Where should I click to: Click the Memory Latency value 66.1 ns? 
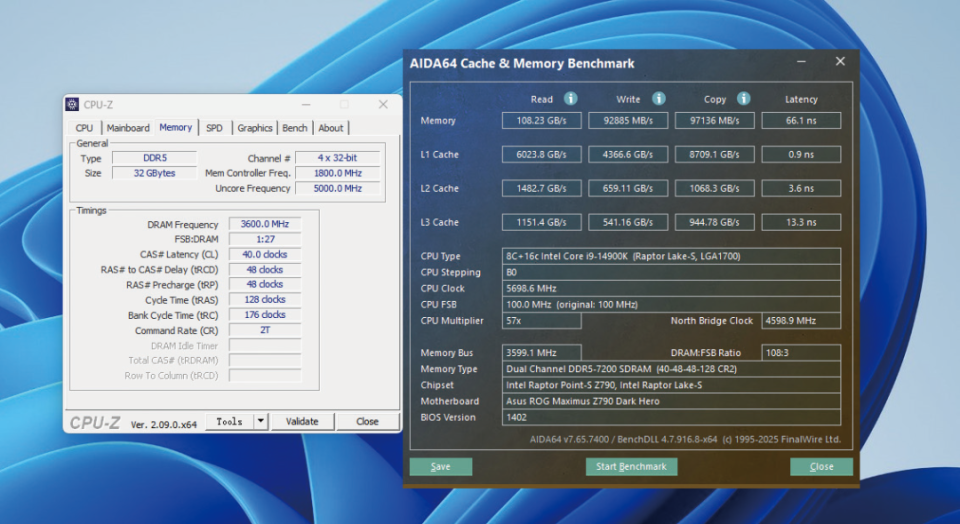(801, 121)
